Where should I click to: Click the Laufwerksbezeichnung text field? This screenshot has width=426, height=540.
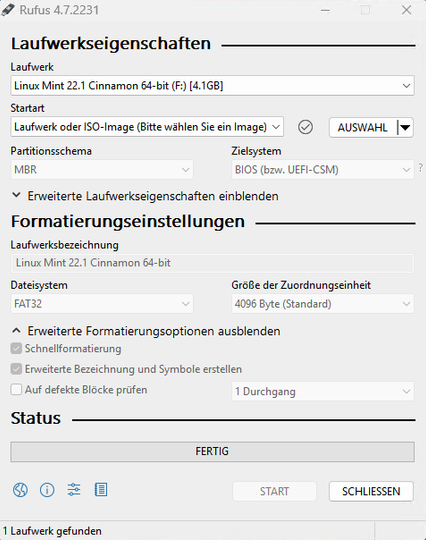212,263
